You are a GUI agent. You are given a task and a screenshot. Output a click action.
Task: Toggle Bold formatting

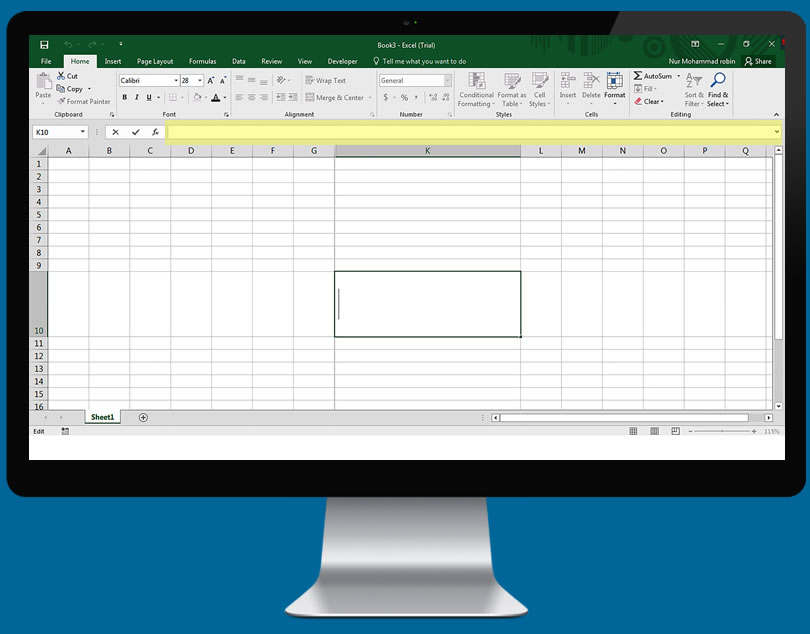click(125, 98)
